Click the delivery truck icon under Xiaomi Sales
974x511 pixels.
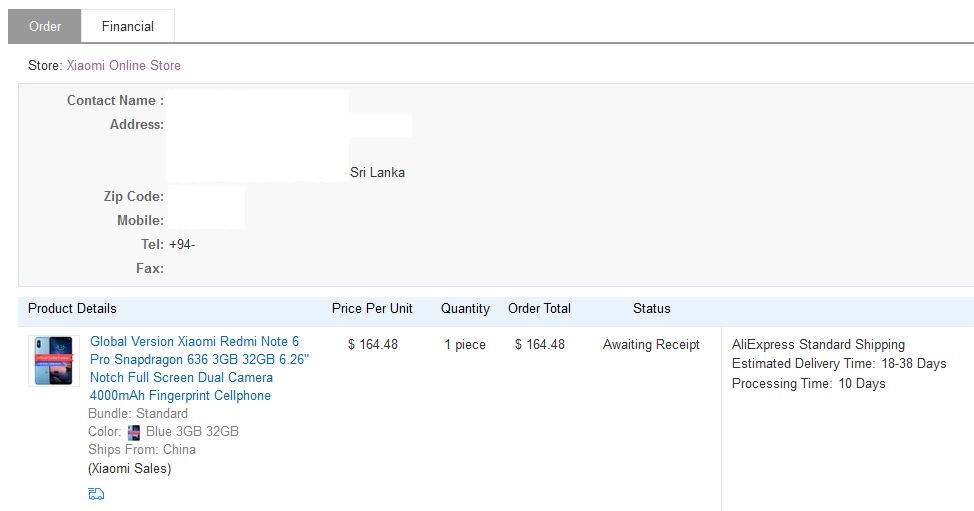click(96, 494)
